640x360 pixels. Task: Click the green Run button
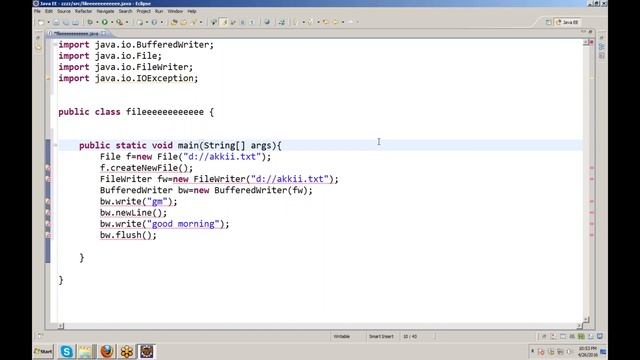[x=105, y=22]
